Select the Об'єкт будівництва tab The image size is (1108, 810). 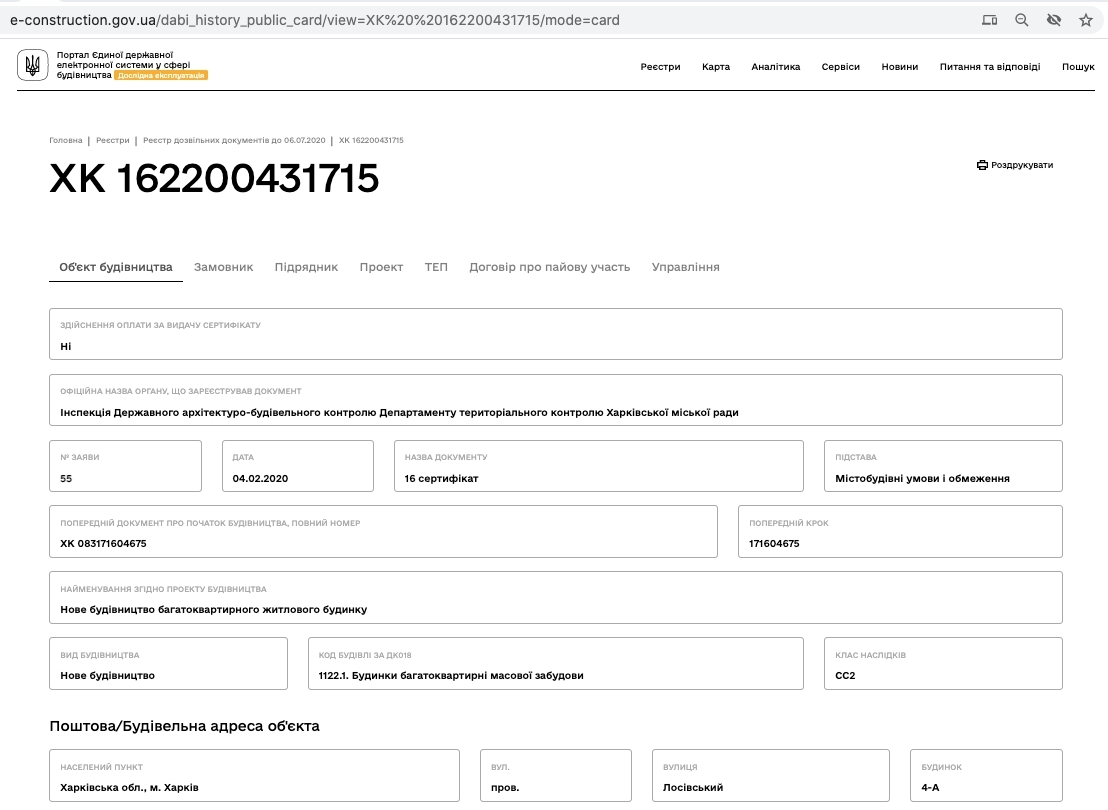point(116,267)
